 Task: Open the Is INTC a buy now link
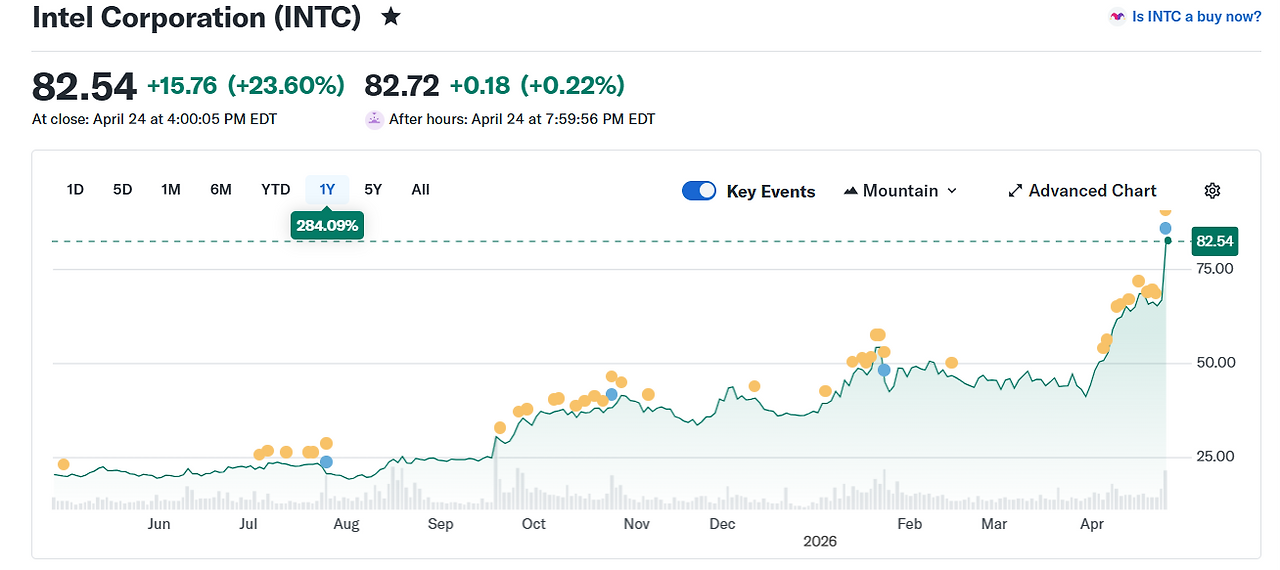[x=1196, y=17]
